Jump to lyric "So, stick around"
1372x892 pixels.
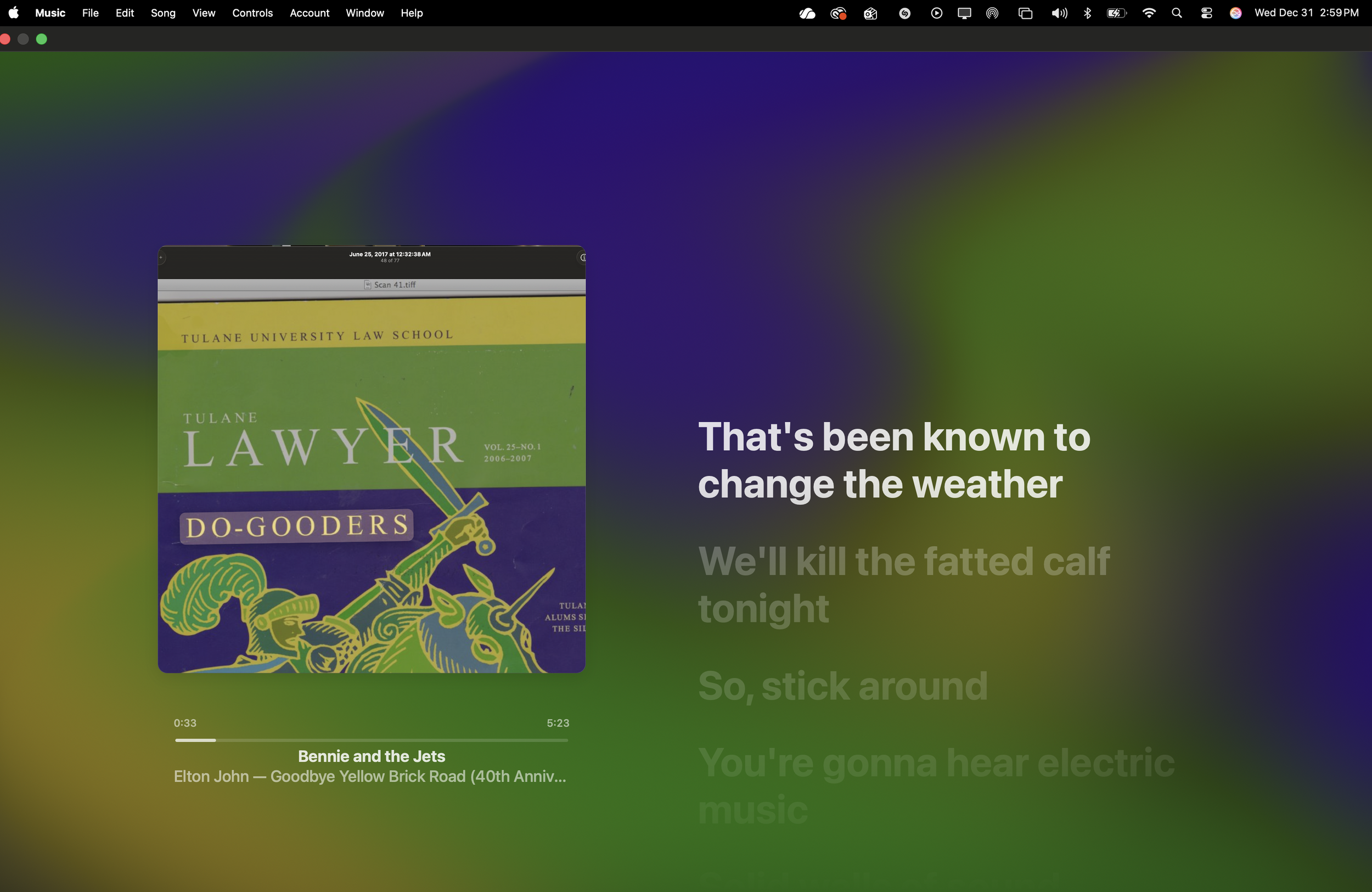click(x=842, y=686)
